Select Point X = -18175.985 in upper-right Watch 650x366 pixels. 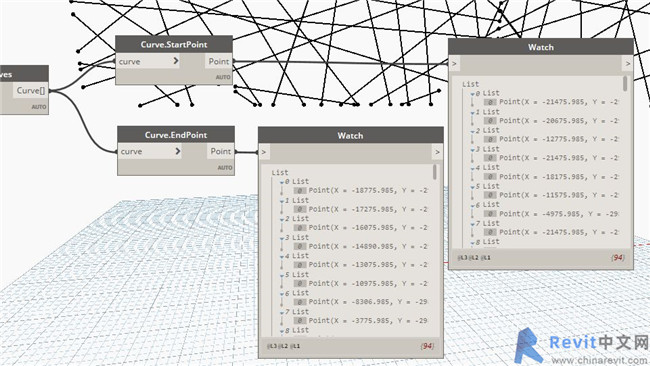[x=559, y=176]
